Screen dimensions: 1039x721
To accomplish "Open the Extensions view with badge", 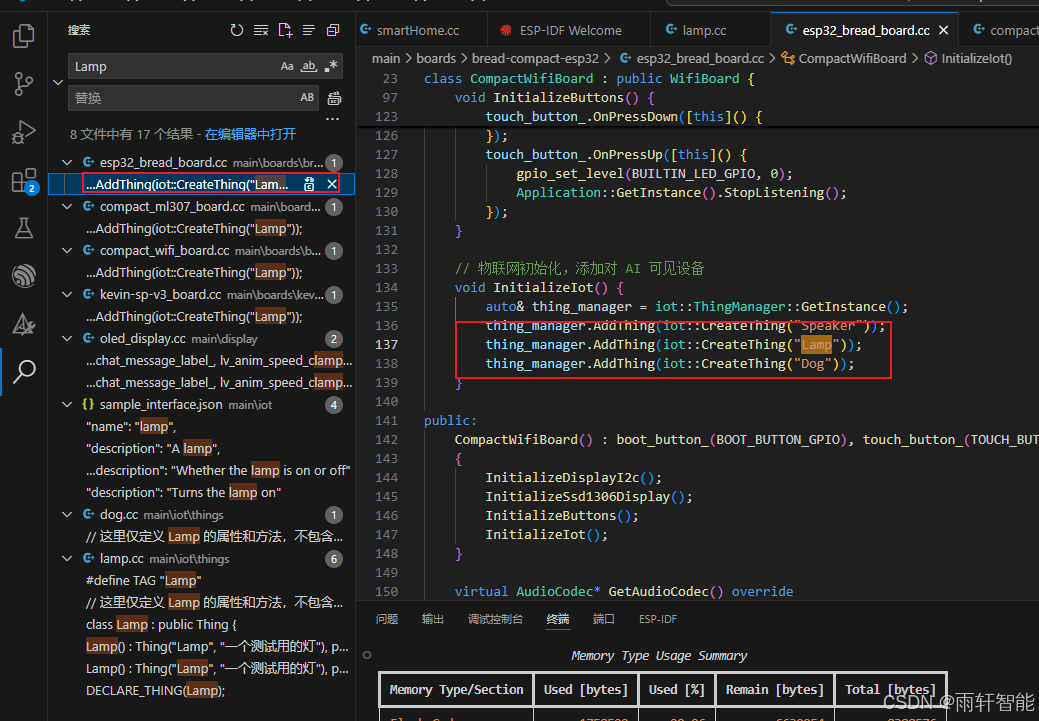I will (24, 180).
